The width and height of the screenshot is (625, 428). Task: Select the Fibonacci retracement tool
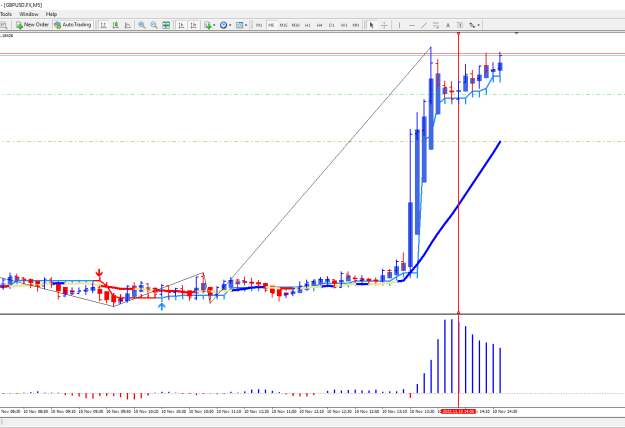[436, 25]
